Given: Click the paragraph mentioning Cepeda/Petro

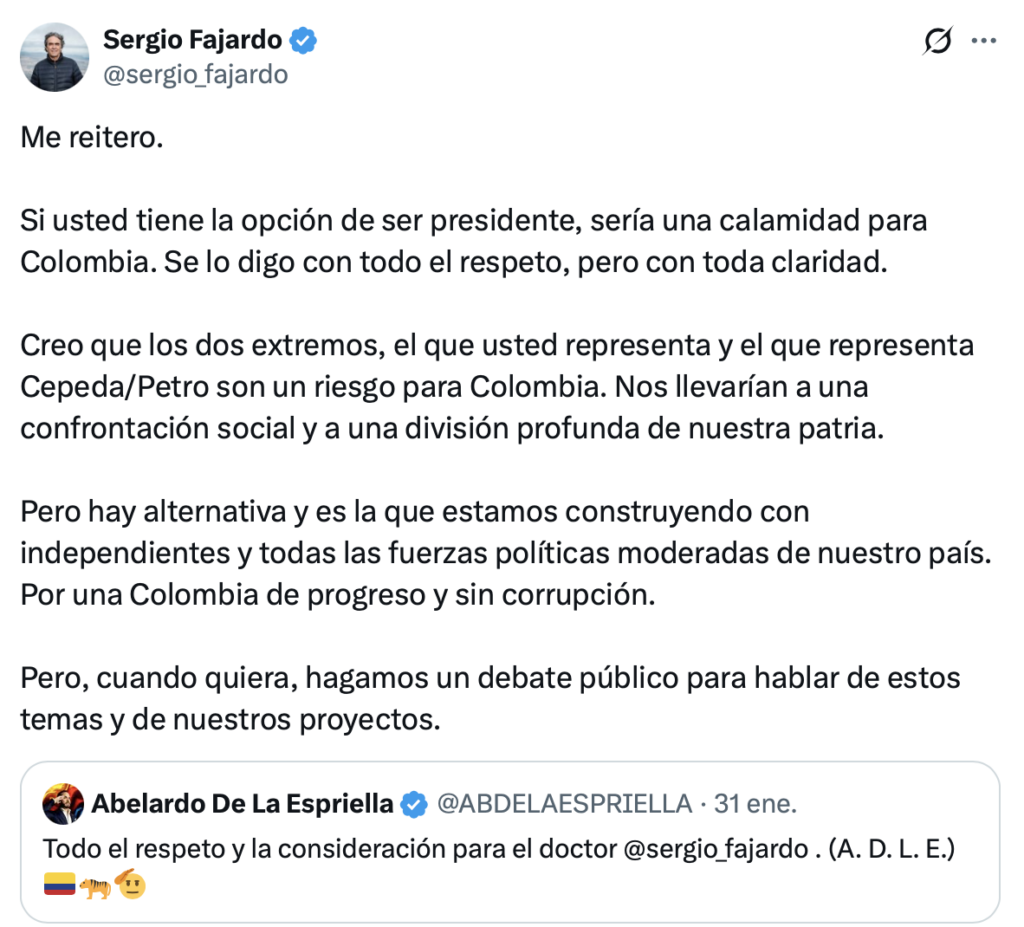Looking at the screenshot, I should 496,386.
